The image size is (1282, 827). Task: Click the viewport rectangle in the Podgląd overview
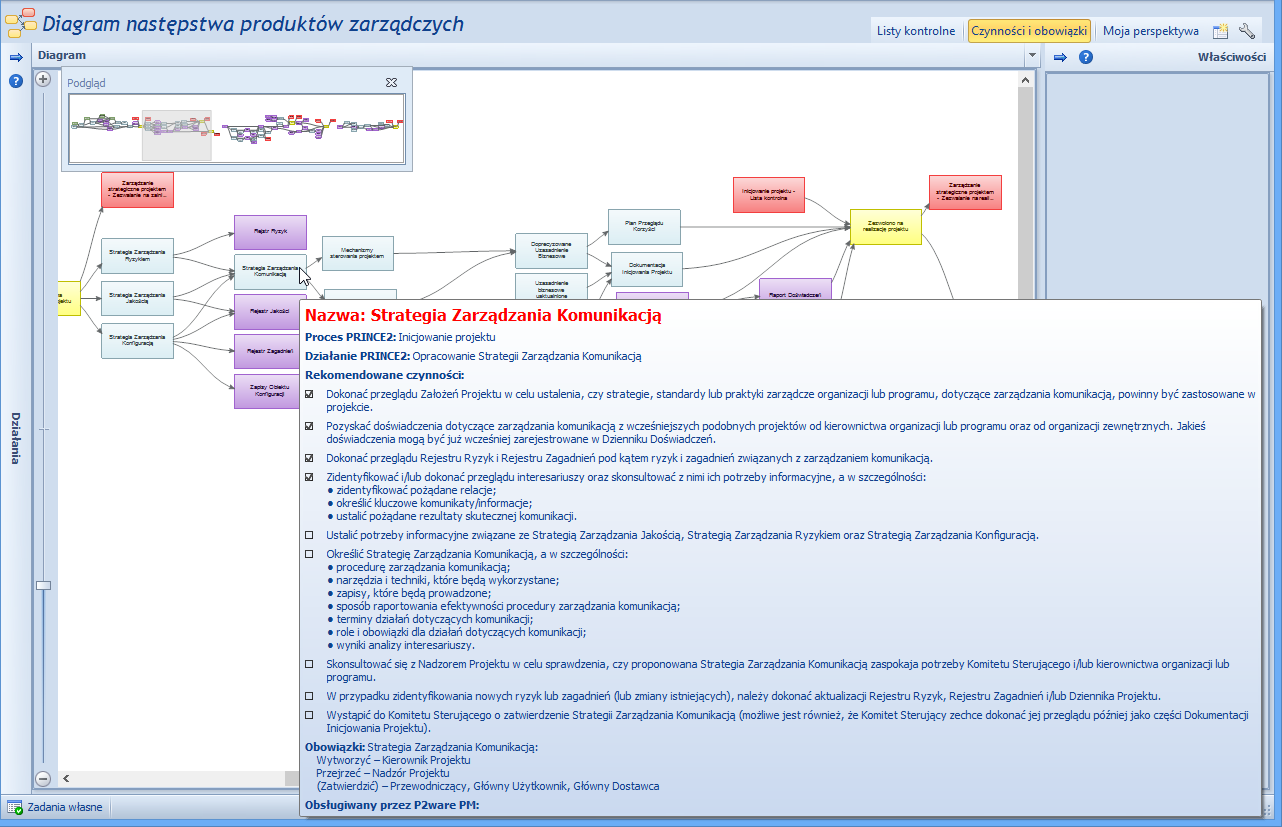coord(177,135)
